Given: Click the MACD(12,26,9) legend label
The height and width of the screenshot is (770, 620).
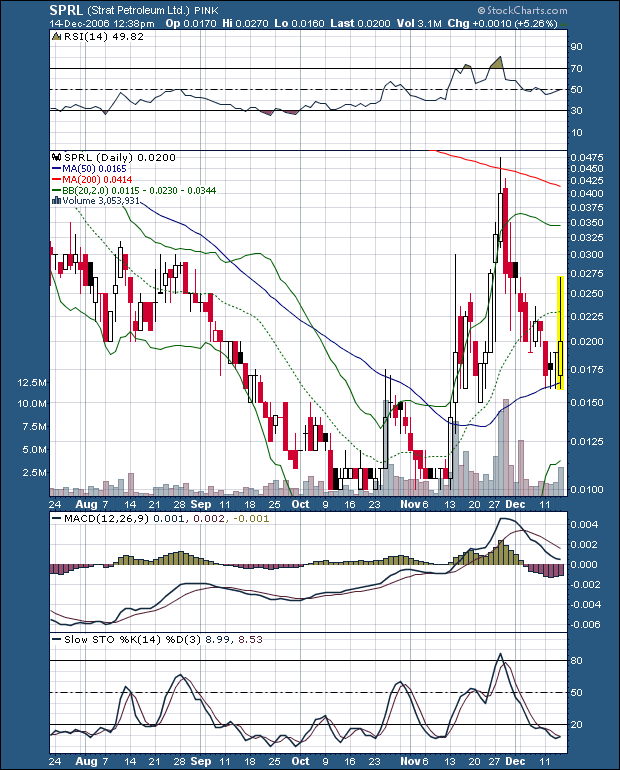Looking at the screenshot, I should (x=107, y=519).
